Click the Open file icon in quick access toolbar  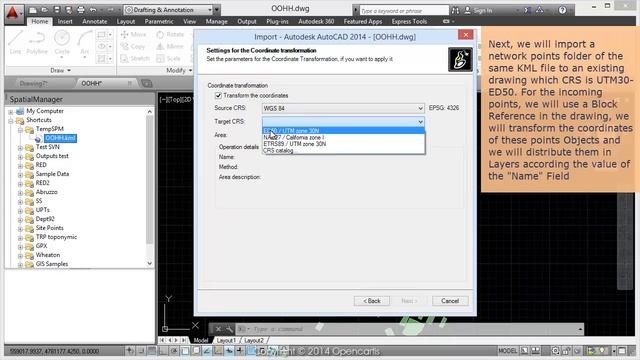point(44,10)
